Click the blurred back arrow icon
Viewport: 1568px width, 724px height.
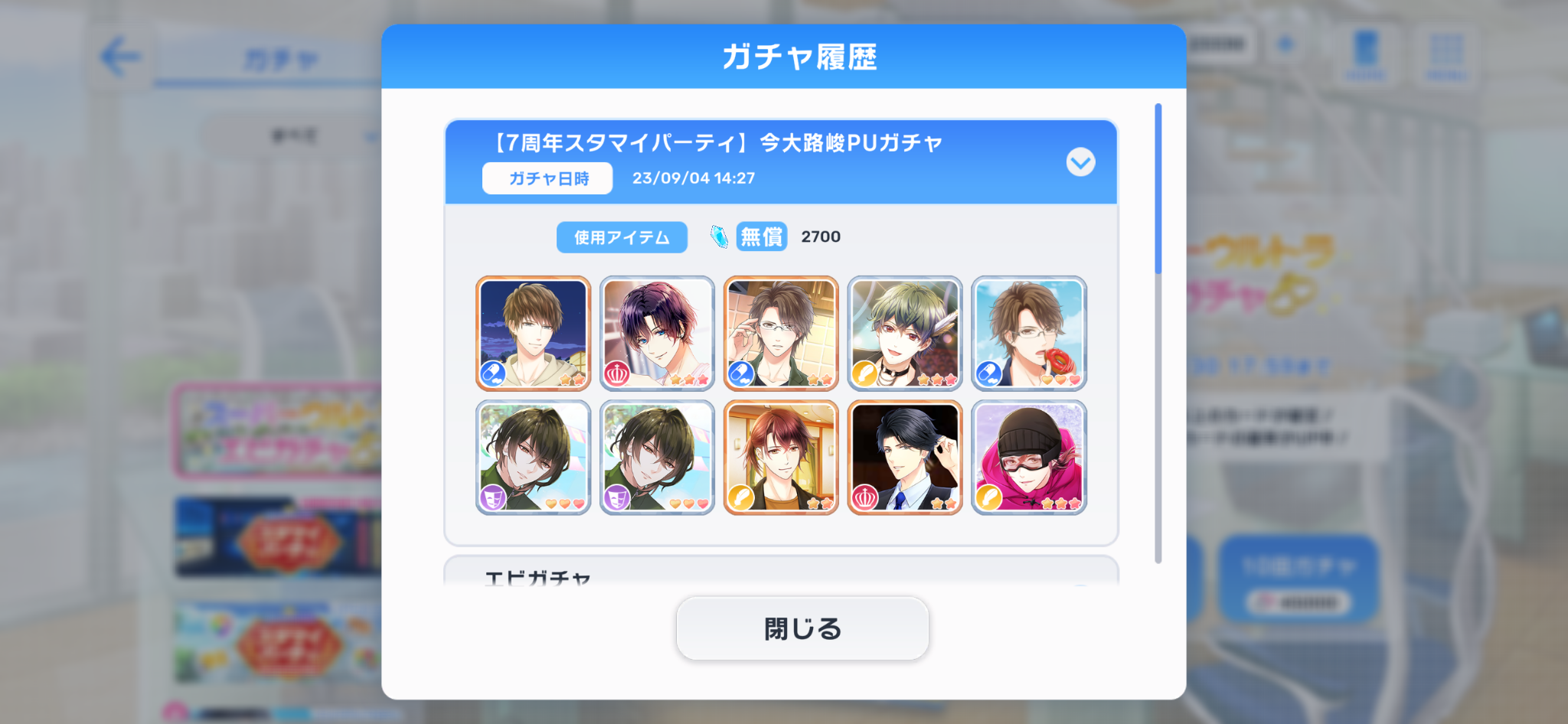120,57
